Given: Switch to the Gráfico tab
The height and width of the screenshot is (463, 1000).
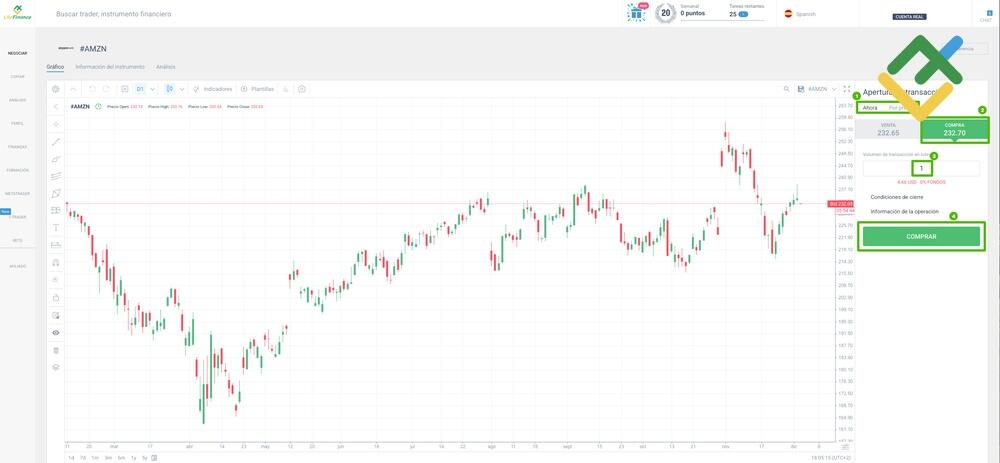Looking at the screenshot, I should (55, 67).
